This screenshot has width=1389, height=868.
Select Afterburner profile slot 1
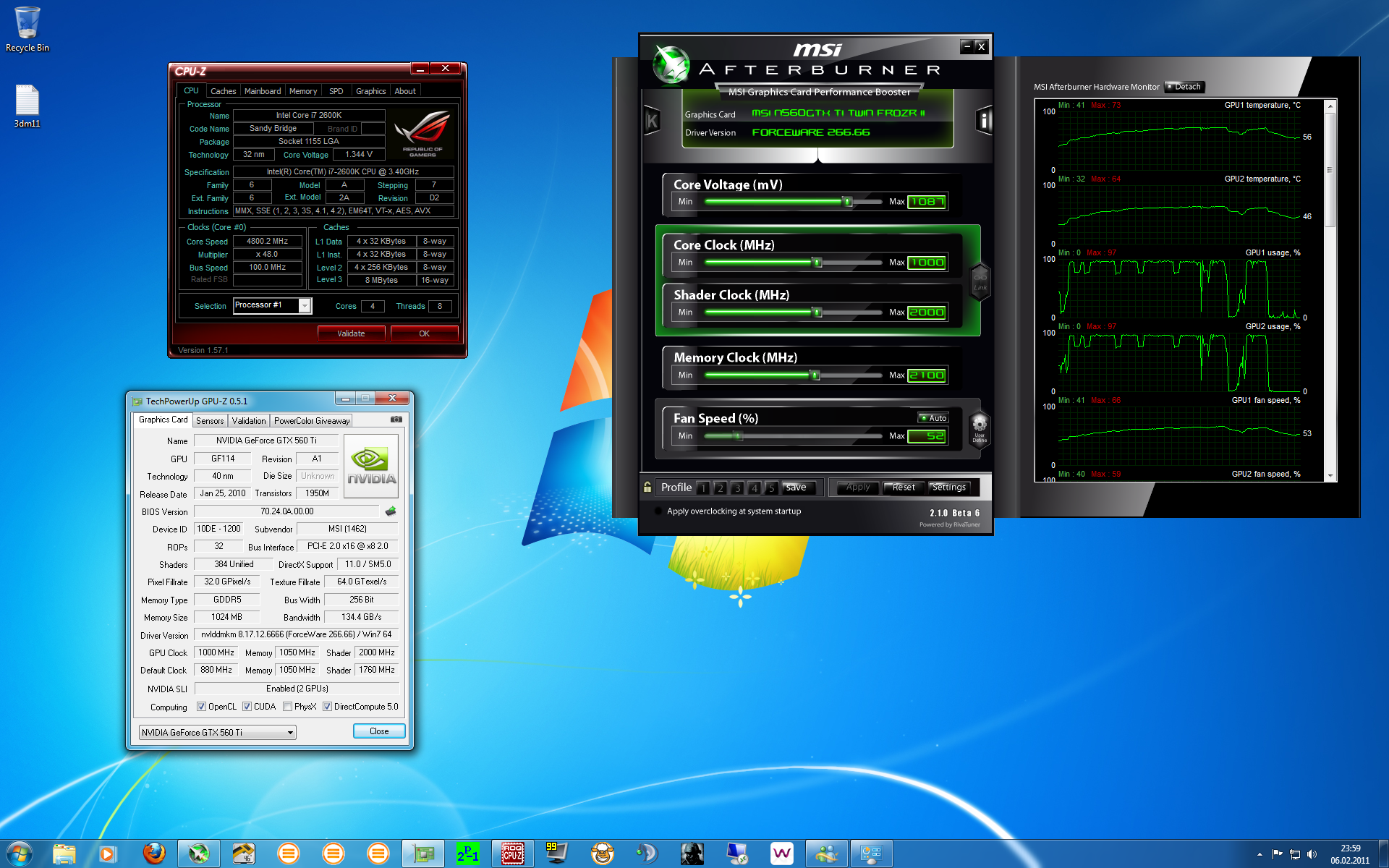(x=702, y=488)
